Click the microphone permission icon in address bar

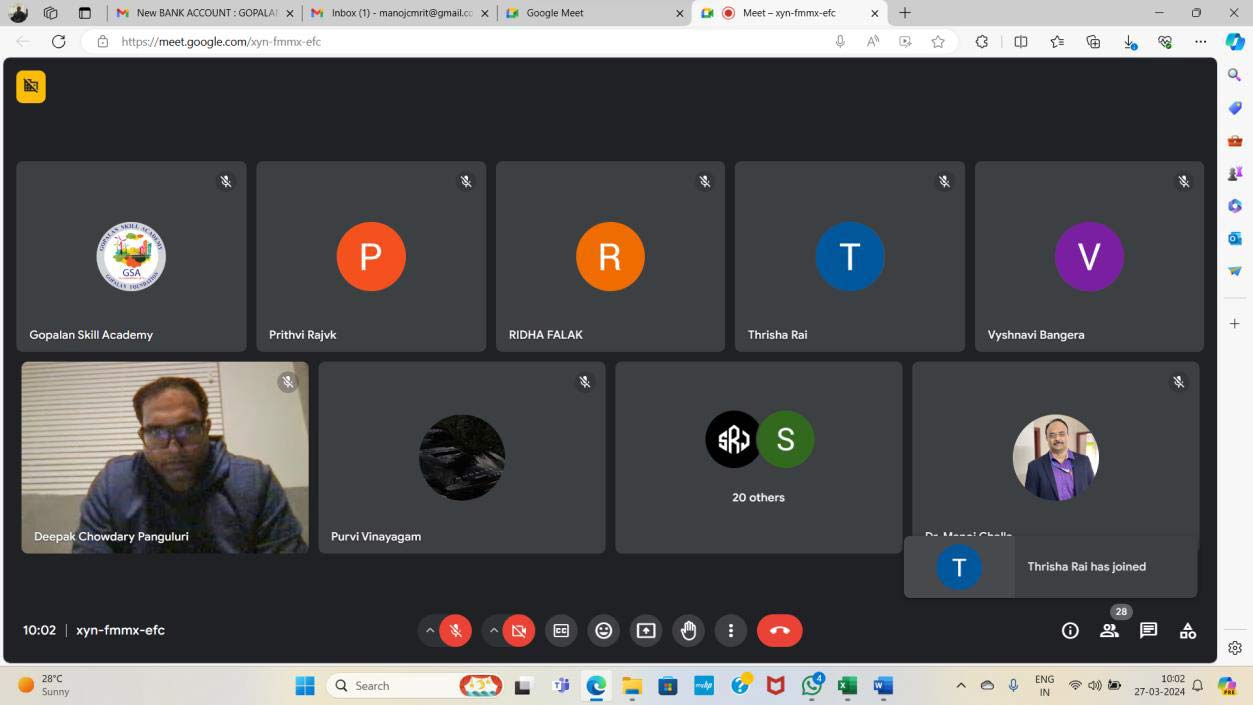(x=840, y=41)
